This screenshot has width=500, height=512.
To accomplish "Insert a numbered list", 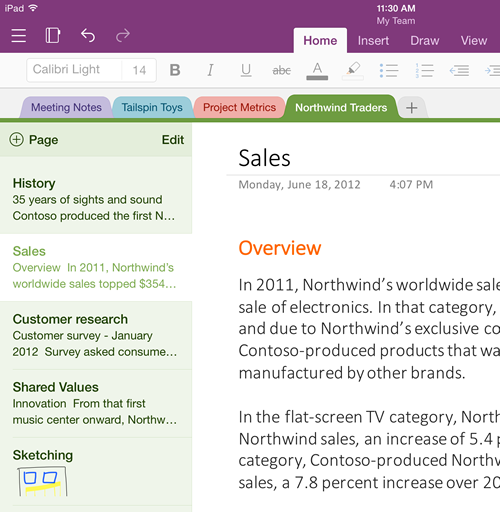I will (424, 70).
